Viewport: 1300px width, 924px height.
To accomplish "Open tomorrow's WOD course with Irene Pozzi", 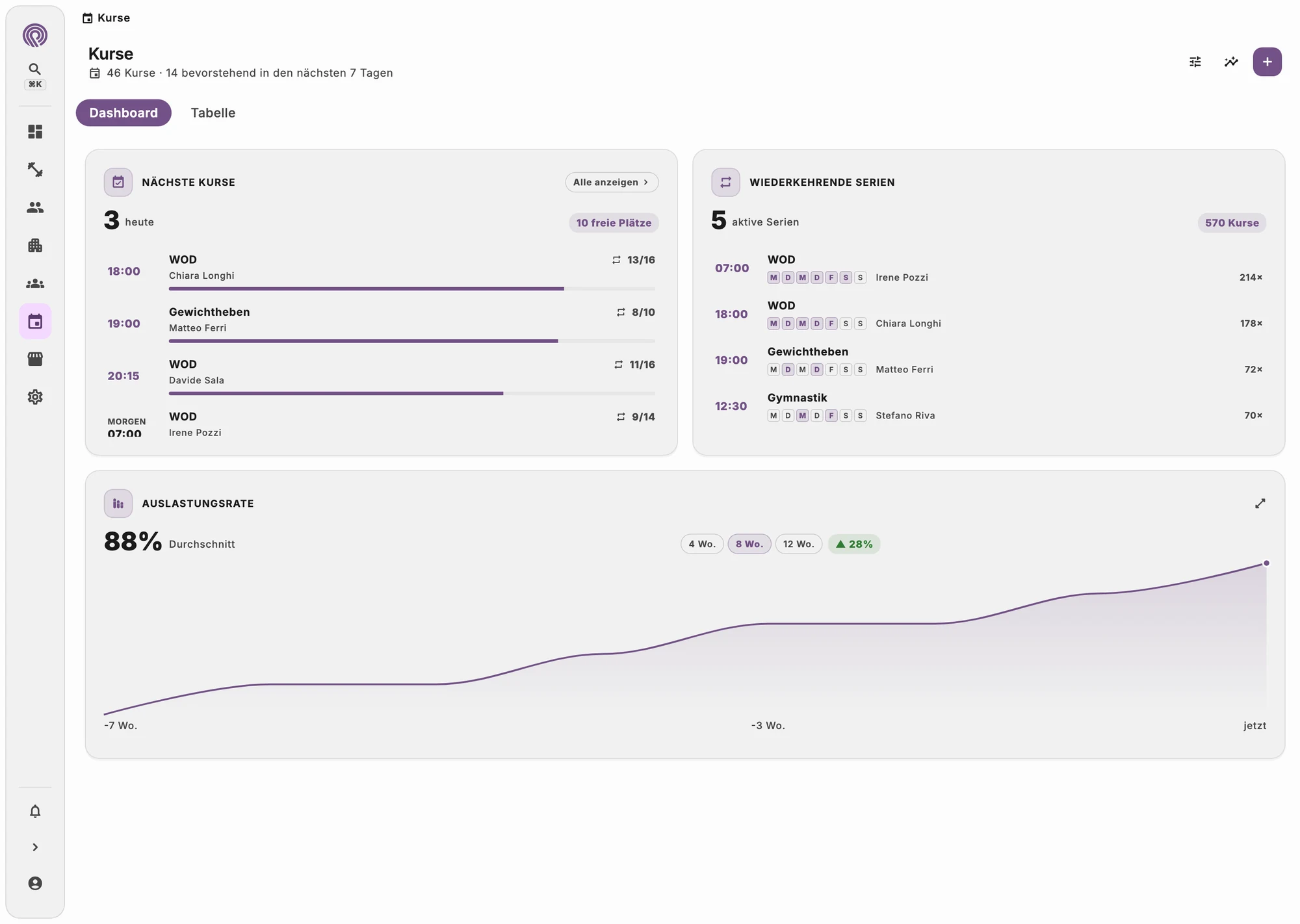I will tap(381, 424).
